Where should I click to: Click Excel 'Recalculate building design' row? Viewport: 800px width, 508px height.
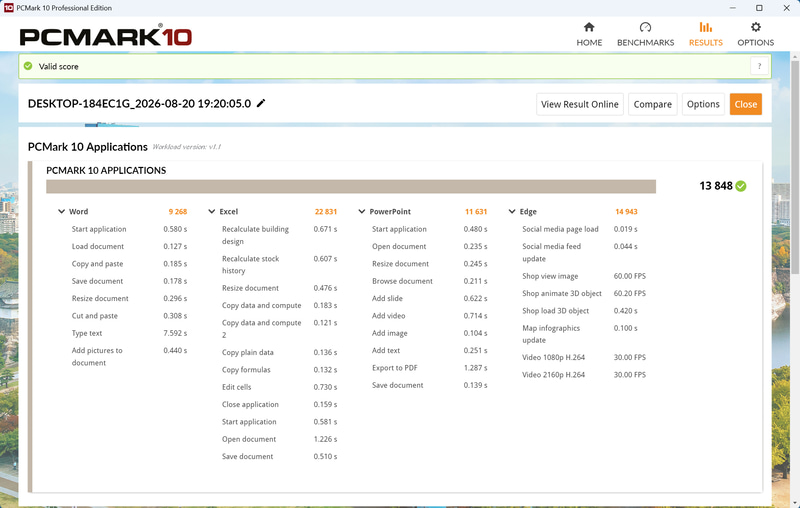279,235
